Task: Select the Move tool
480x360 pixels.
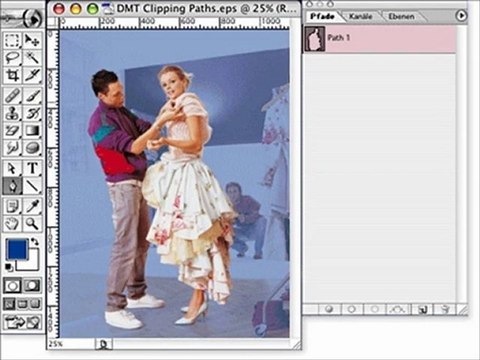Action: (32, 40)
